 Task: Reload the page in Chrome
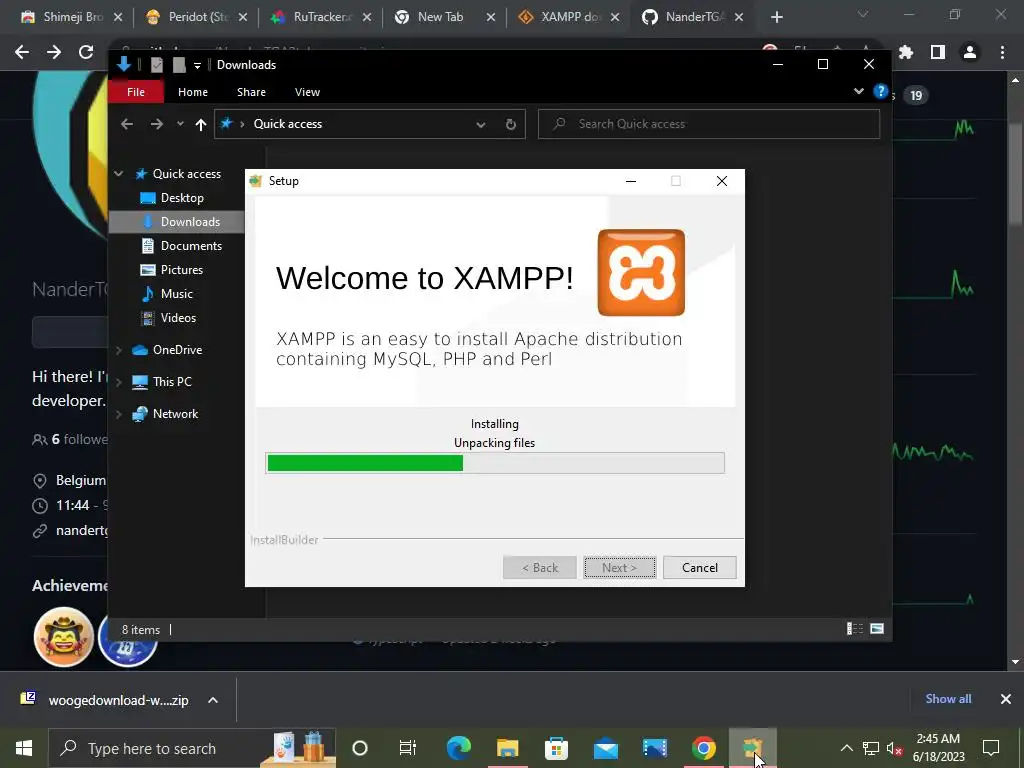click(86, 52)
